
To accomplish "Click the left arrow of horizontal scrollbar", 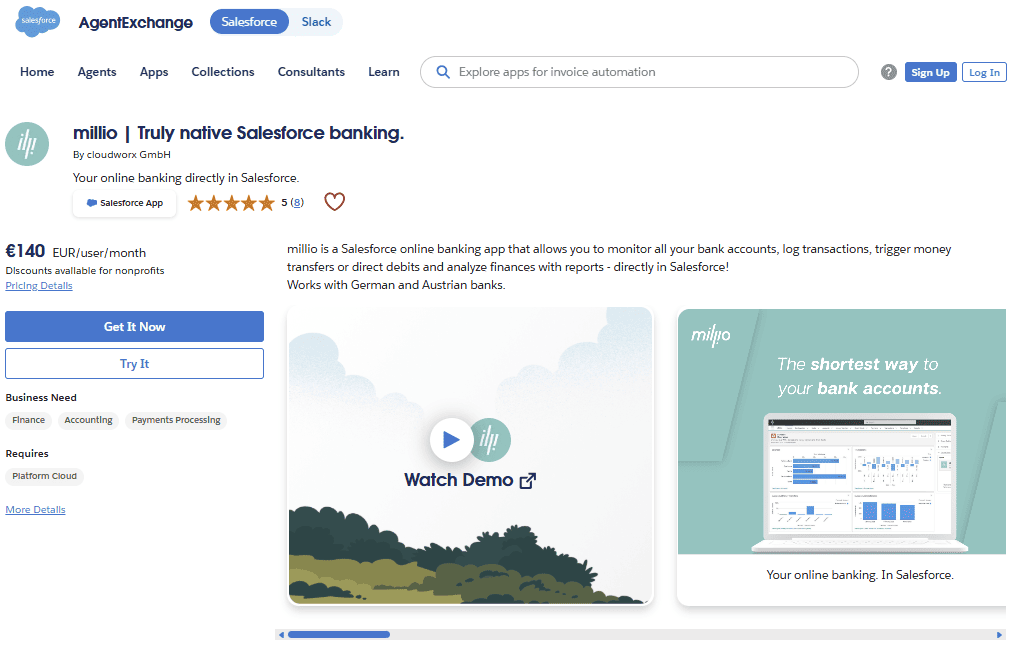I will (x=281, y=635).
